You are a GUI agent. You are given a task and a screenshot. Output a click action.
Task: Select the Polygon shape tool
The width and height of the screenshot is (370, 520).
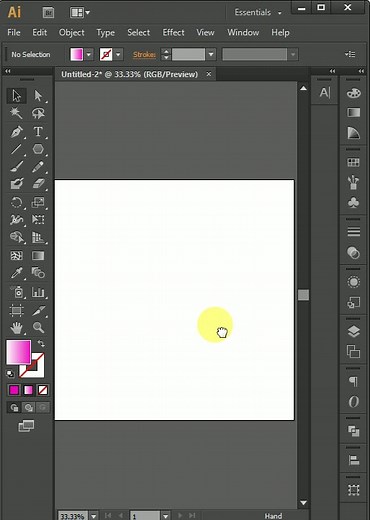click(x=38, y=149)
